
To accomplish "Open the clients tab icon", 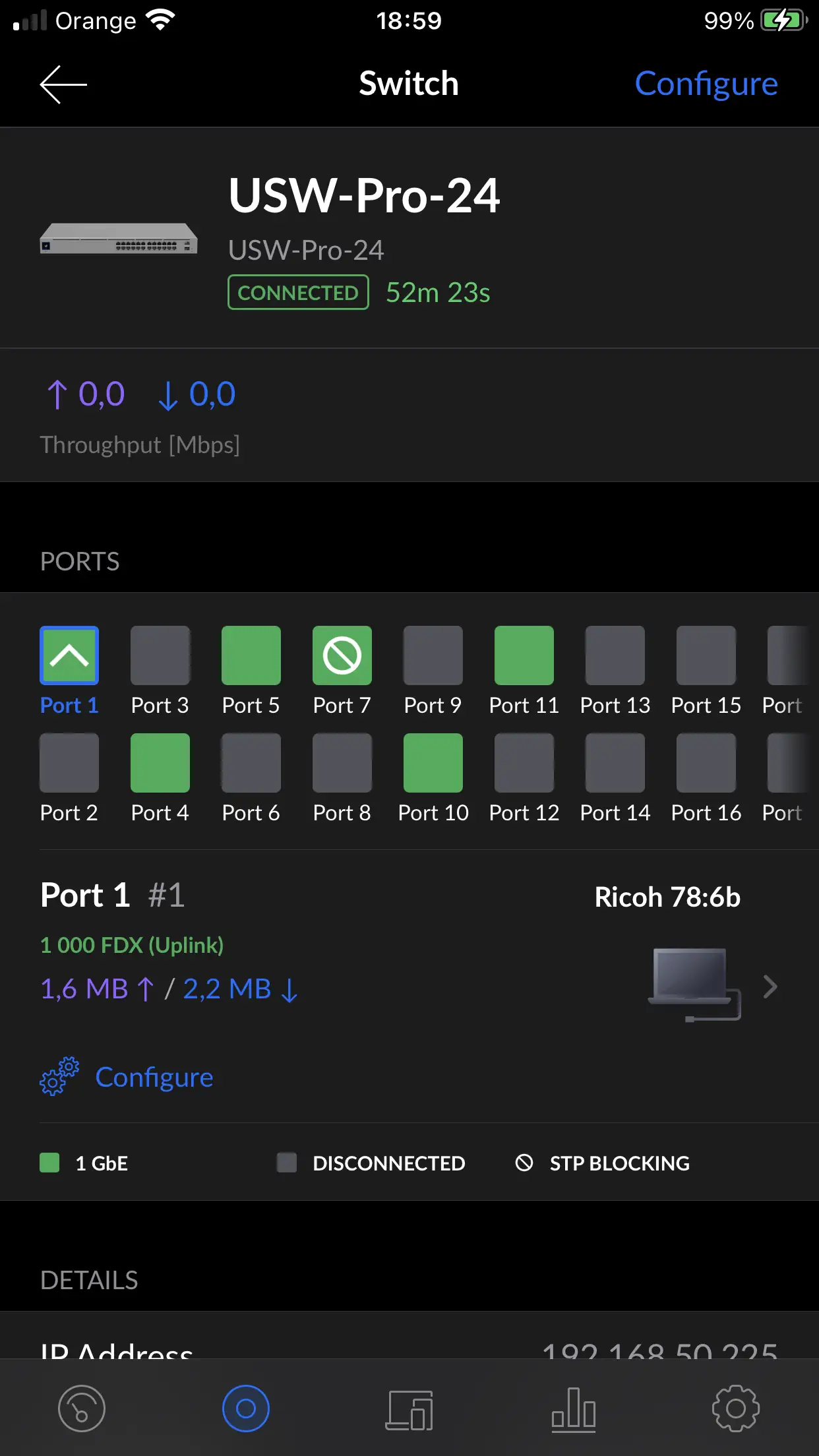I will pos(409,1410).
